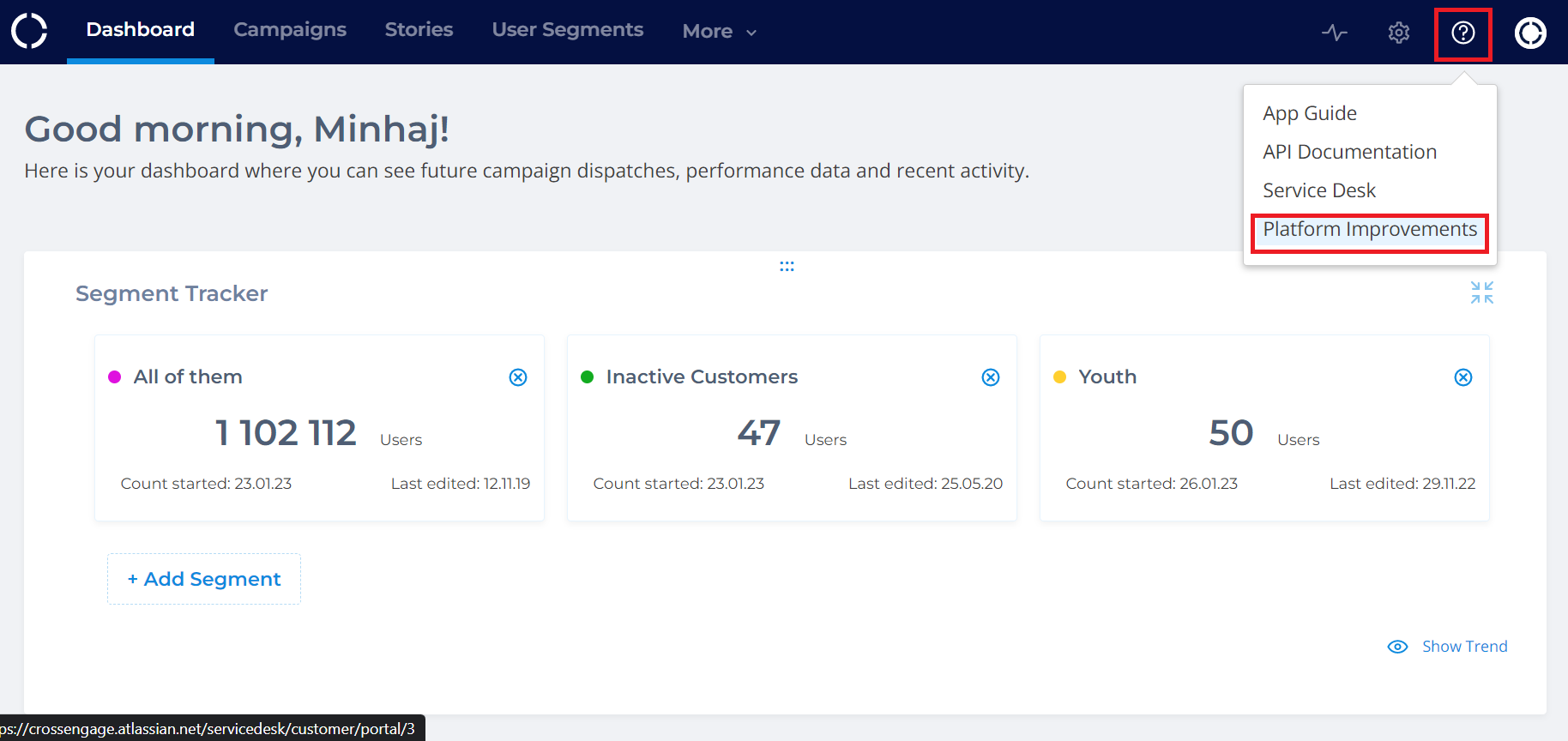1568x741 pixels.
Task: Switch to the Dashboard tab
Action: click(141, 29)
